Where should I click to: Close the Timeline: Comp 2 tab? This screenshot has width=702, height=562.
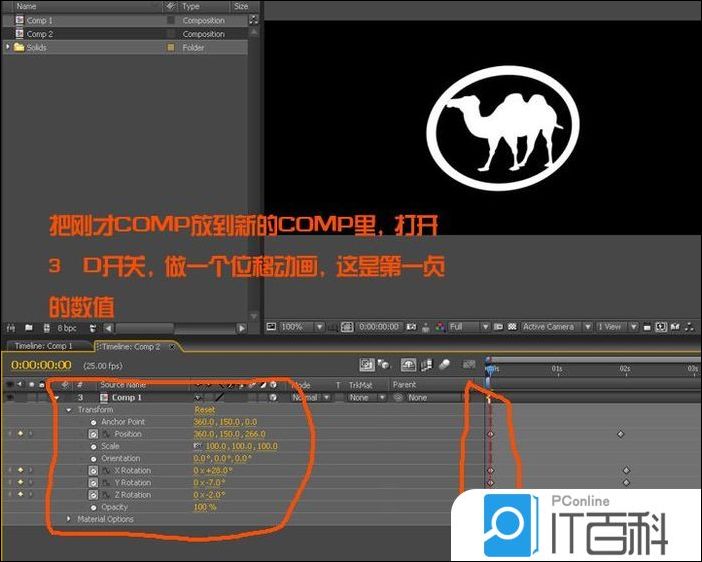[172, 347]
